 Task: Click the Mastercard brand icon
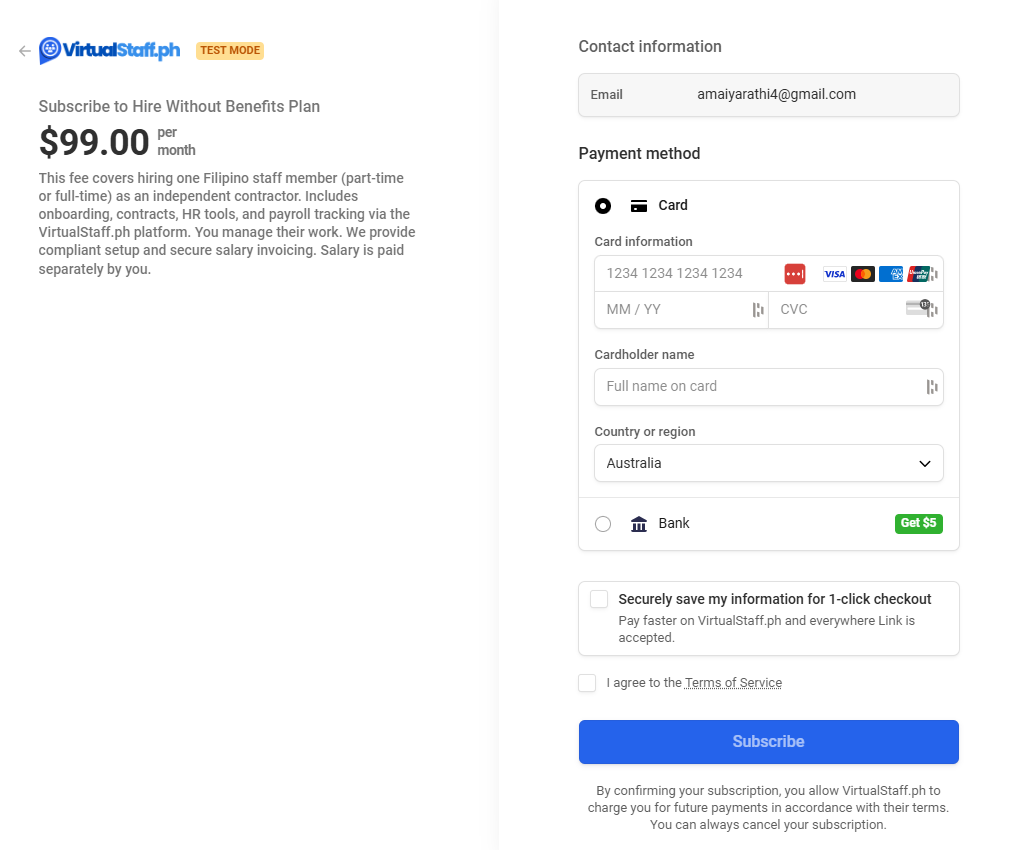(861, 273)
